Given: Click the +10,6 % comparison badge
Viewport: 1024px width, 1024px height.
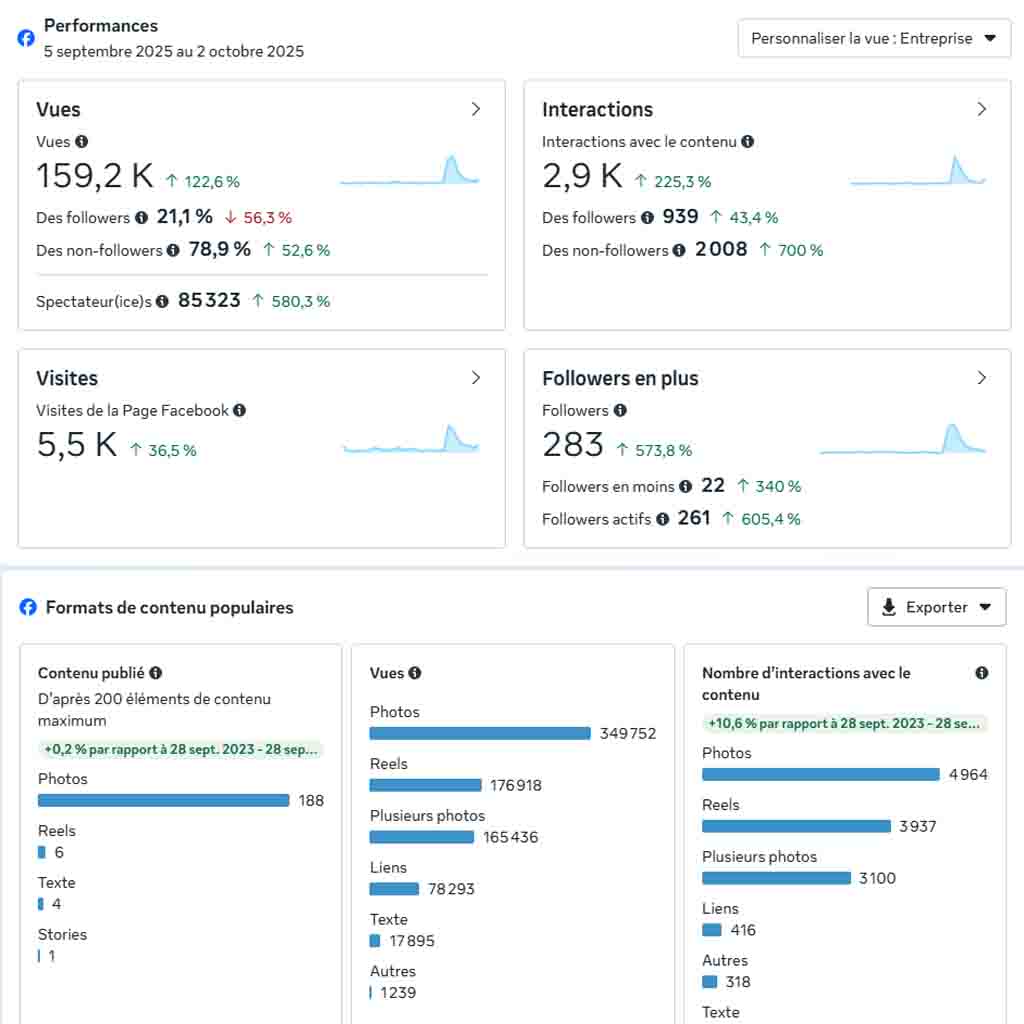Looking at the screenshot, I should coord(844,724).
